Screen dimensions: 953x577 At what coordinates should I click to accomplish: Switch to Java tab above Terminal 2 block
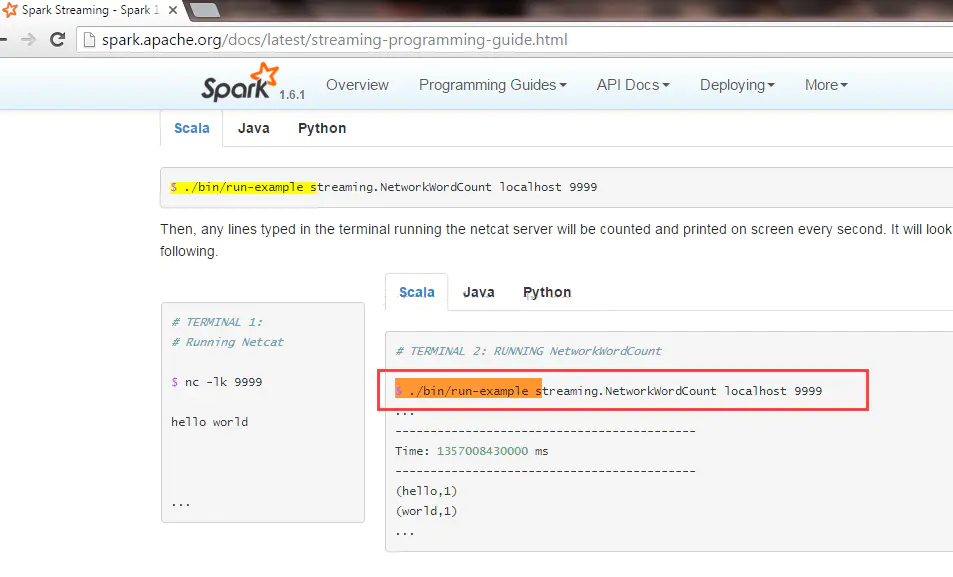point(478,292)
